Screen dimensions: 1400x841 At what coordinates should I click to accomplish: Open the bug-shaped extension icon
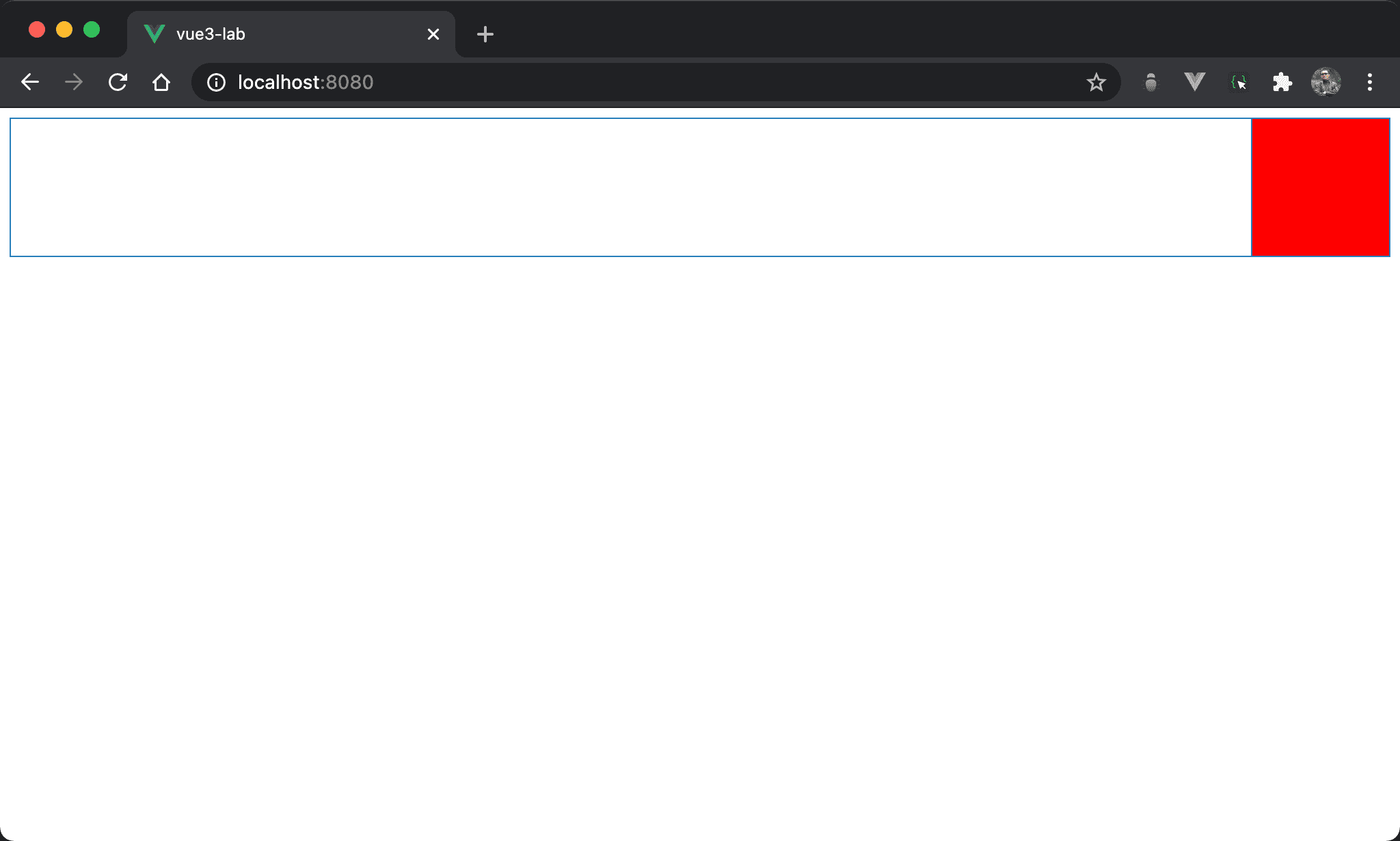1151,83
